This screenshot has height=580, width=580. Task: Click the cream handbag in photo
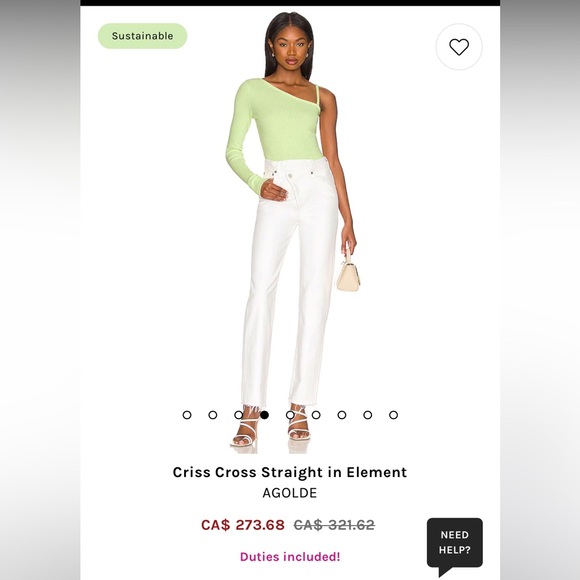tap(348, 273)
